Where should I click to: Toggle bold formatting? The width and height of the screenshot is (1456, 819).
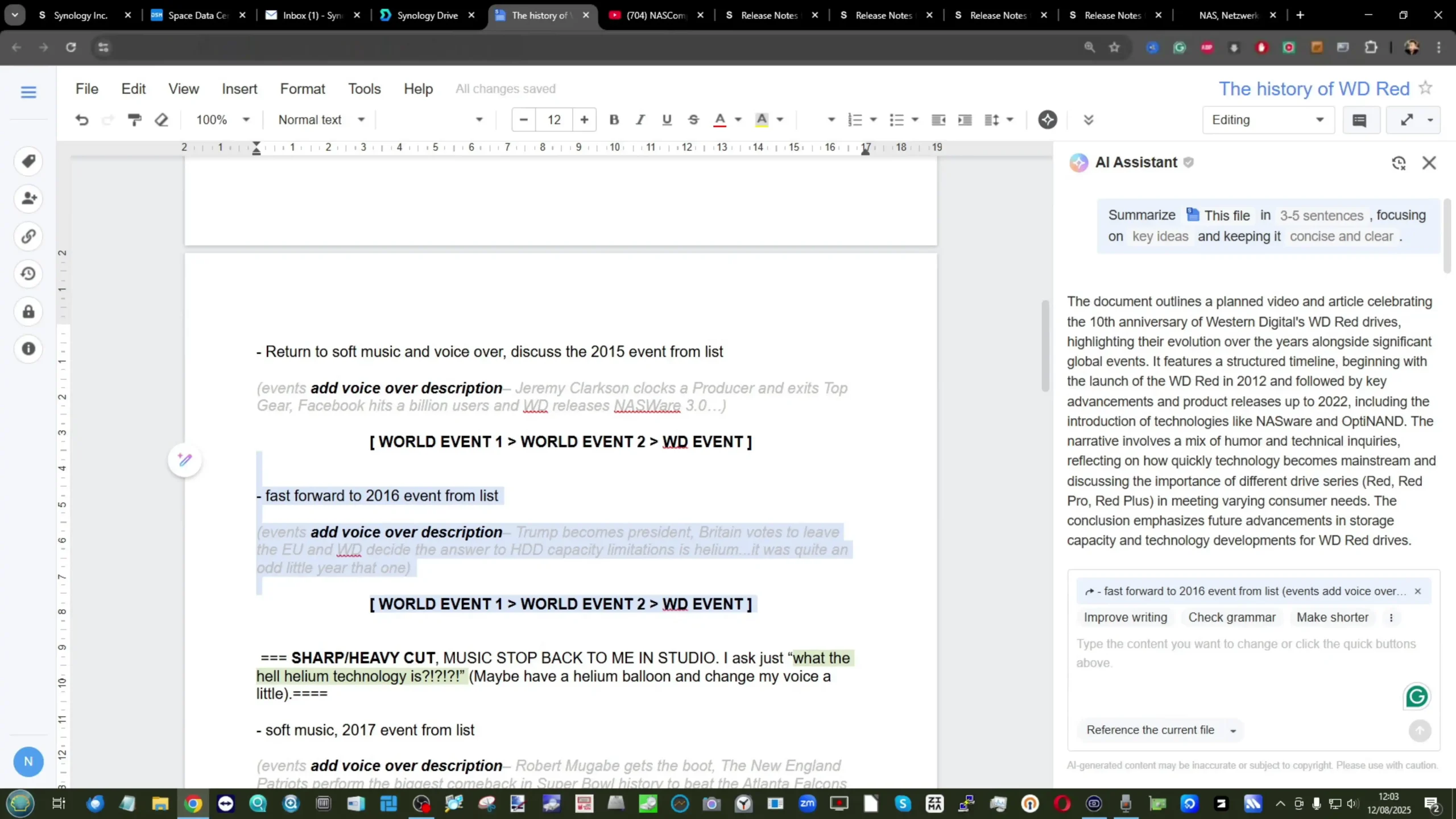(x=614, y=120)
